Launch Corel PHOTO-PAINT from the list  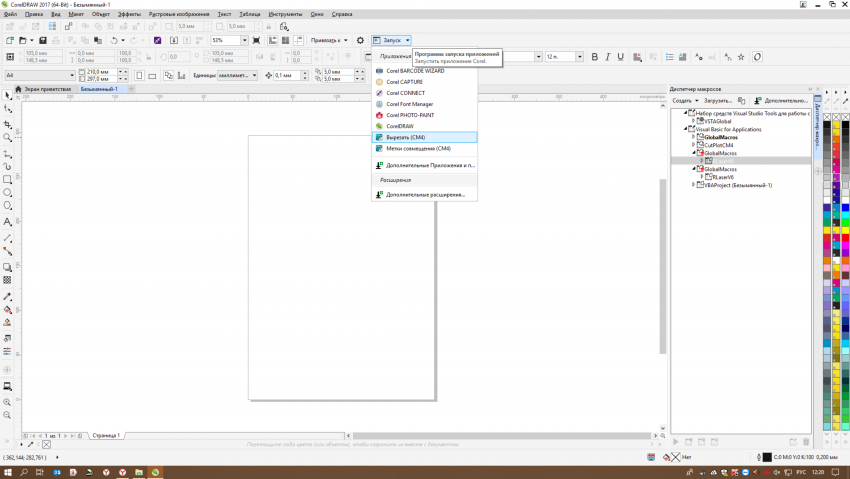point(409,115)
